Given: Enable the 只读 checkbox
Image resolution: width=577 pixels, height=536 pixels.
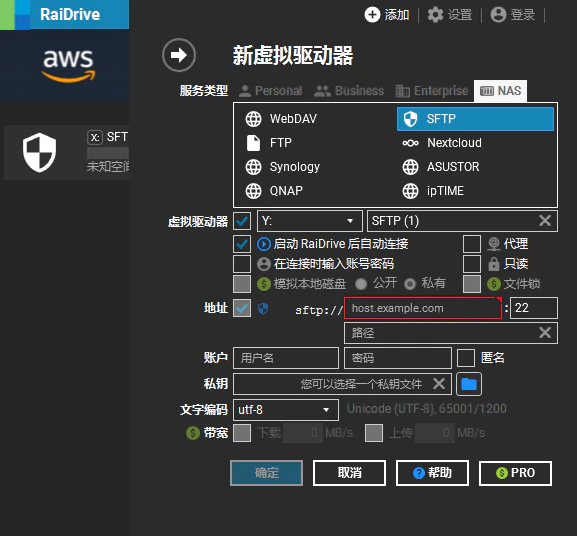Looking at the screenshot, I should click(472, 264).
